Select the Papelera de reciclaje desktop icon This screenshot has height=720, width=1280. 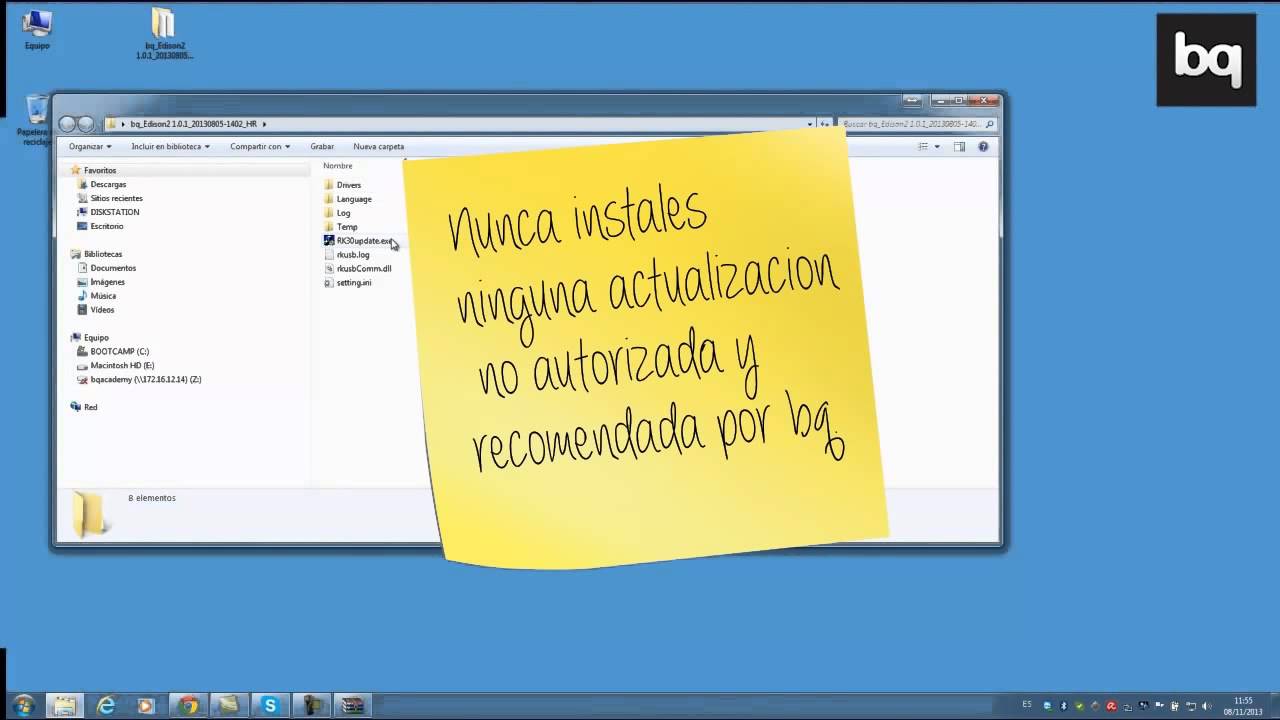(x=35, y=119)
